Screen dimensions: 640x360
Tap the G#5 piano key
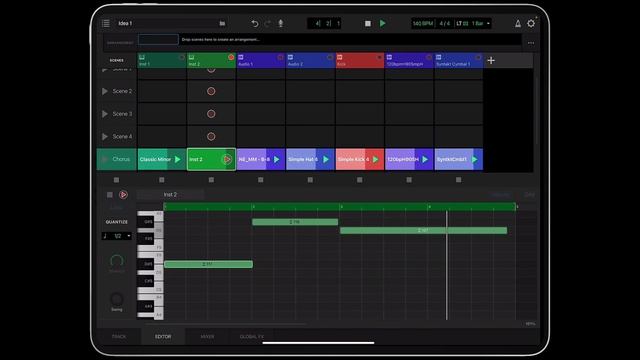(146, 222)
